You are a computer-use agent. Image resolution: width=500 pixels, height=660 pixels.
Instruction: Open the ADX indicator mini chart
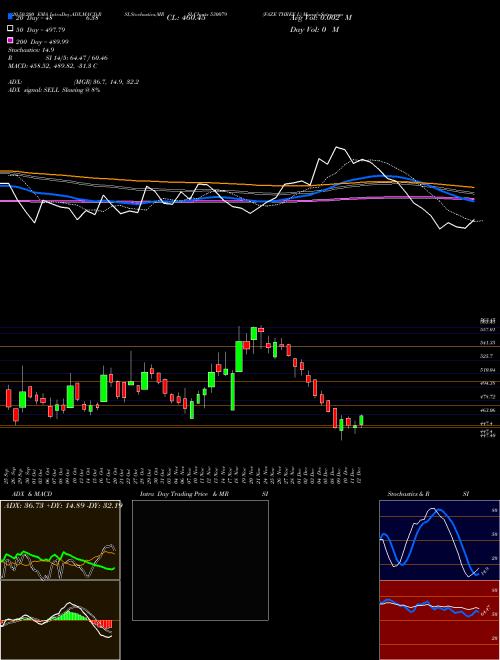[60, 540]
